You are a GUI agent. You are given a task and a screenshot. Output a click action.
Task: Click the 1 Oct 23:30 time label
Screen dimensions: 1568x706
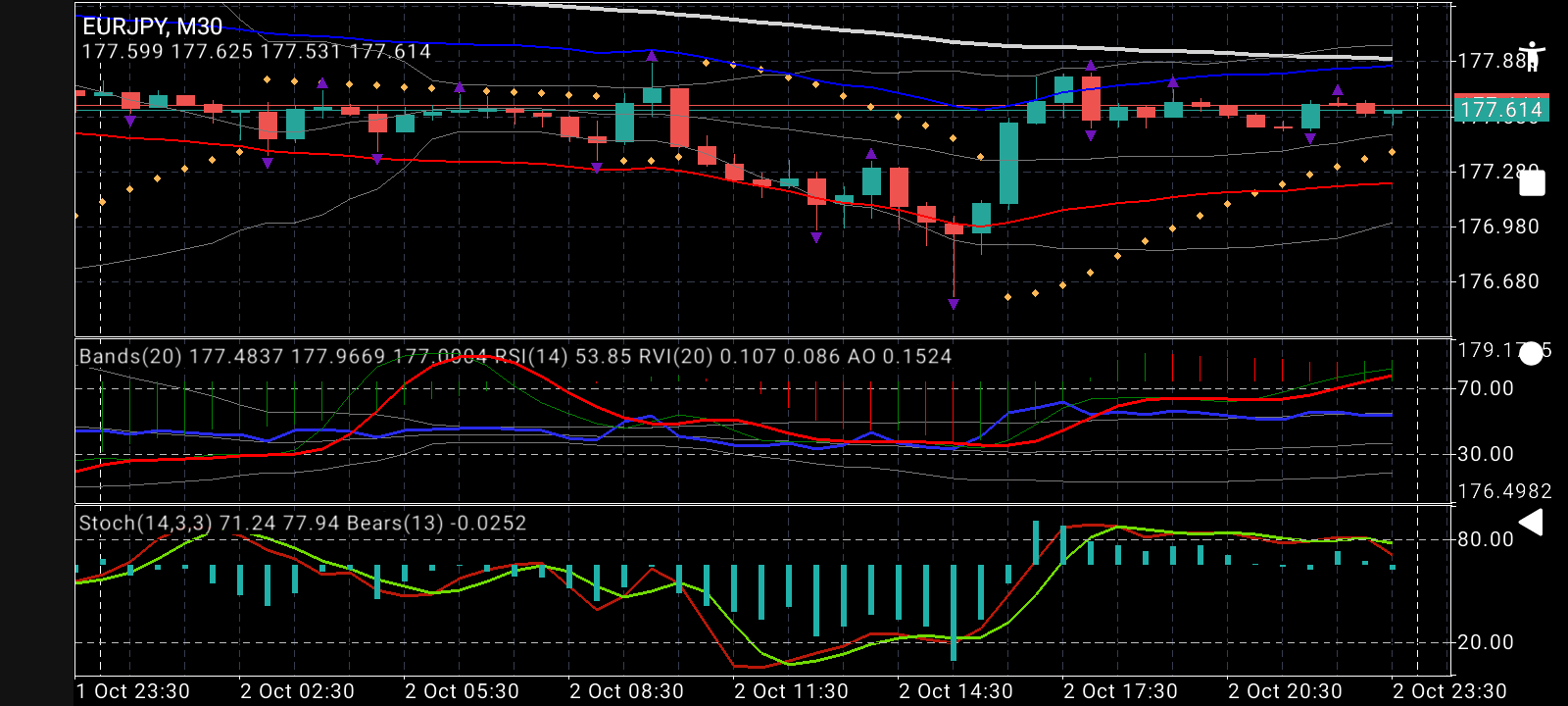point(133,691)
